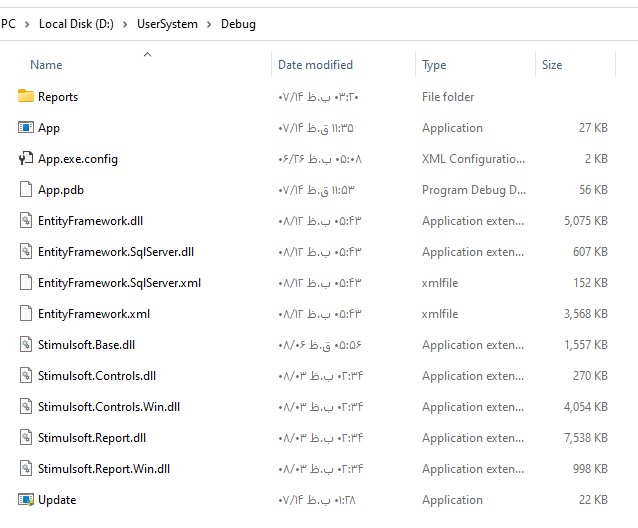Sort by Type column header

coord(434,65)
